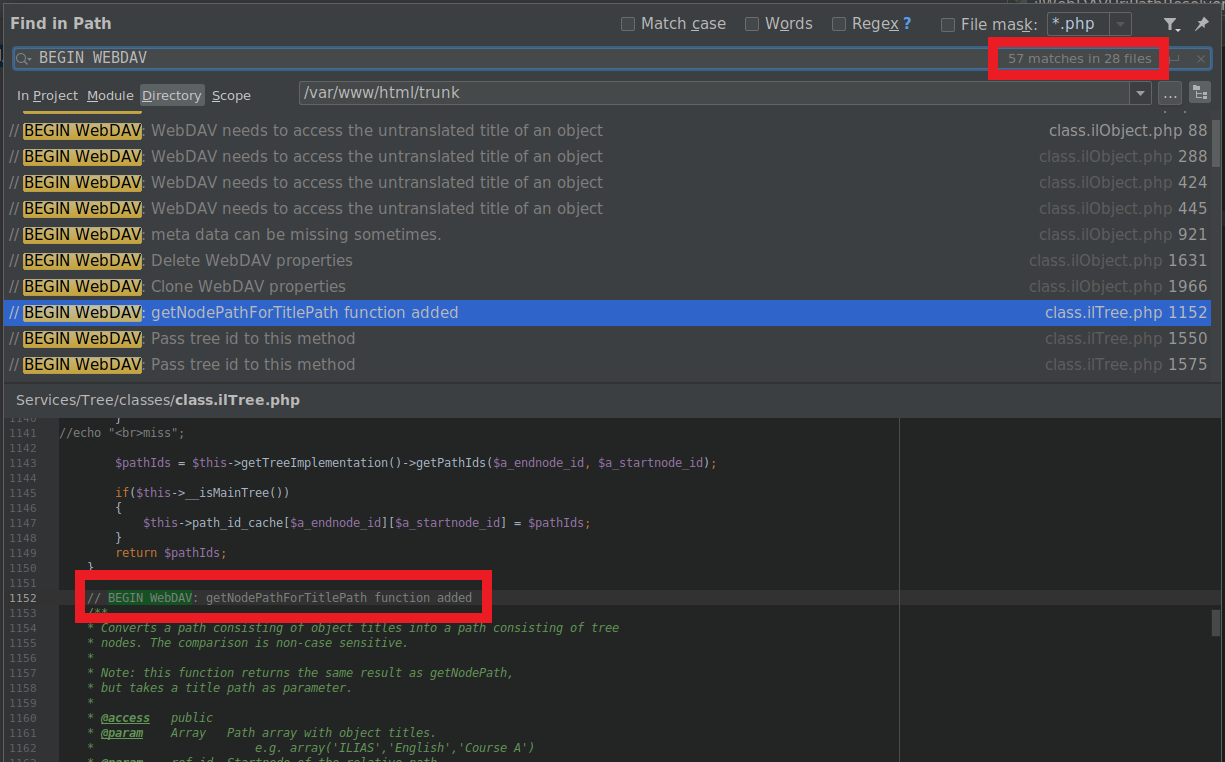Enable the Match case checkbox
The width and height of the screenshot is (1225, 762).
point(628,24)
